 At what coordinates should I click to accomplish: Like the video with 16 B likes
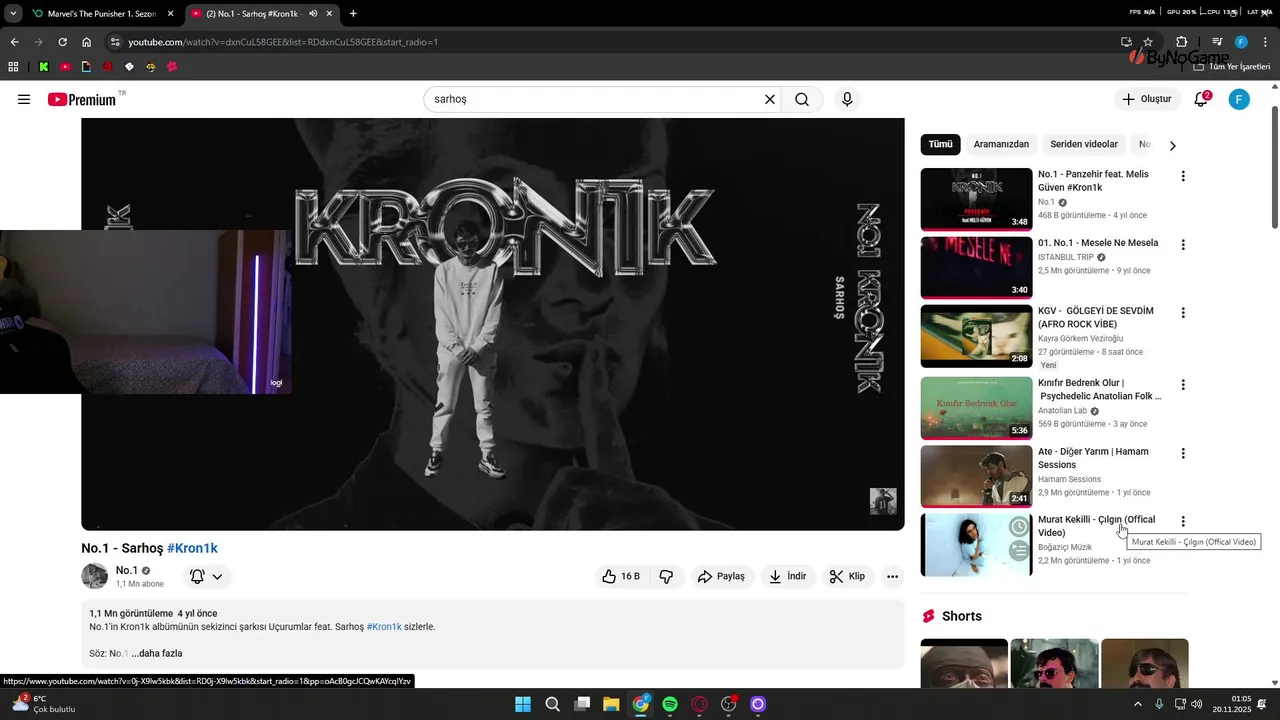[x=620, y=576]
